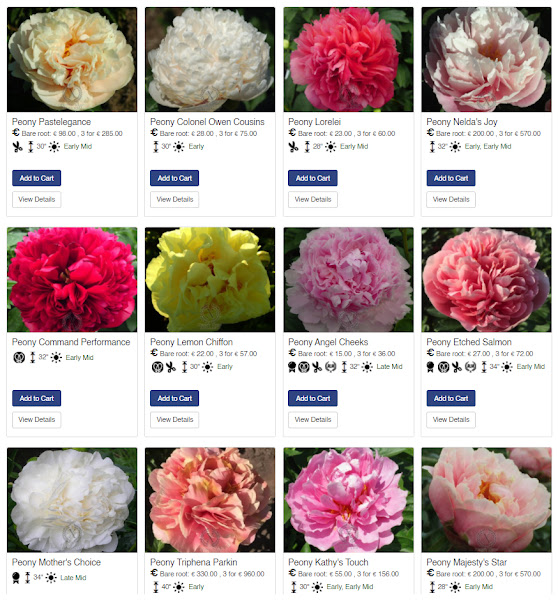The height and width of the screenshot is (600, 558).
Task: Click the sun icon under Peony Kathy's Touch
Action: click(317, 587)
